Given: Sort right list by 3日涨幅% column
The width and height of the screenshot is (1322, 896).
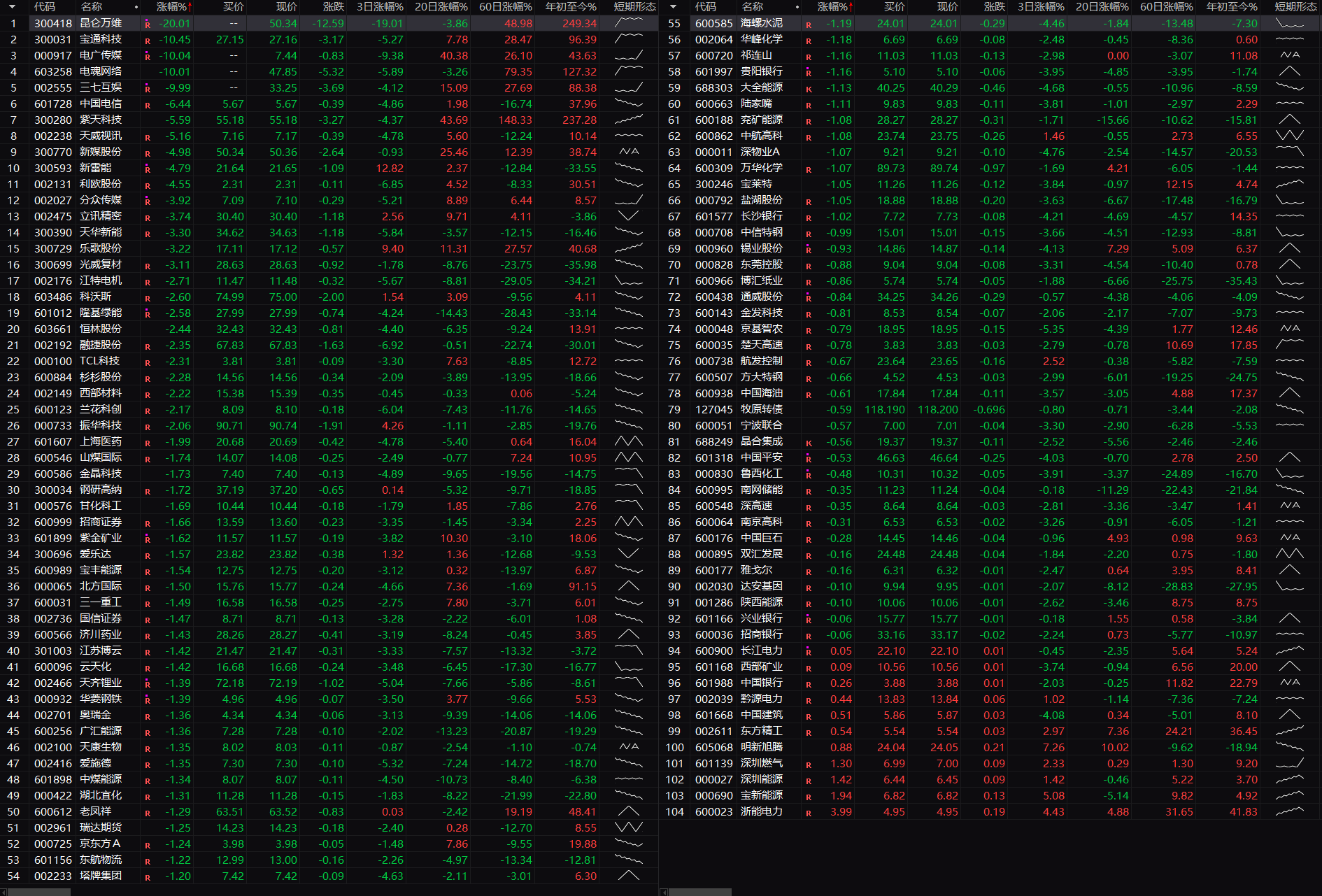Looking at the screenshot, I should [x=1041, y=7].
